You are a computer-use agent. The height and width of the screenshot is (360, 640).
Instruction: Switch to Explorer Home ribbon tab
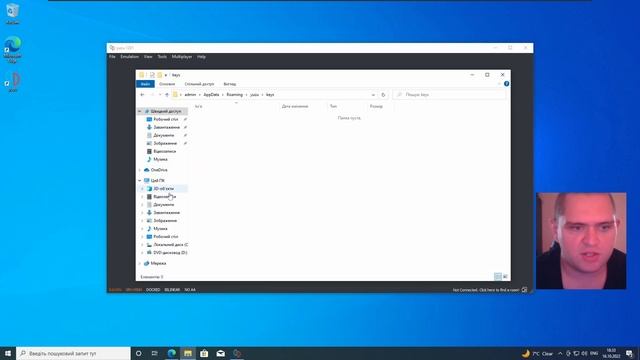pos(167,84)
